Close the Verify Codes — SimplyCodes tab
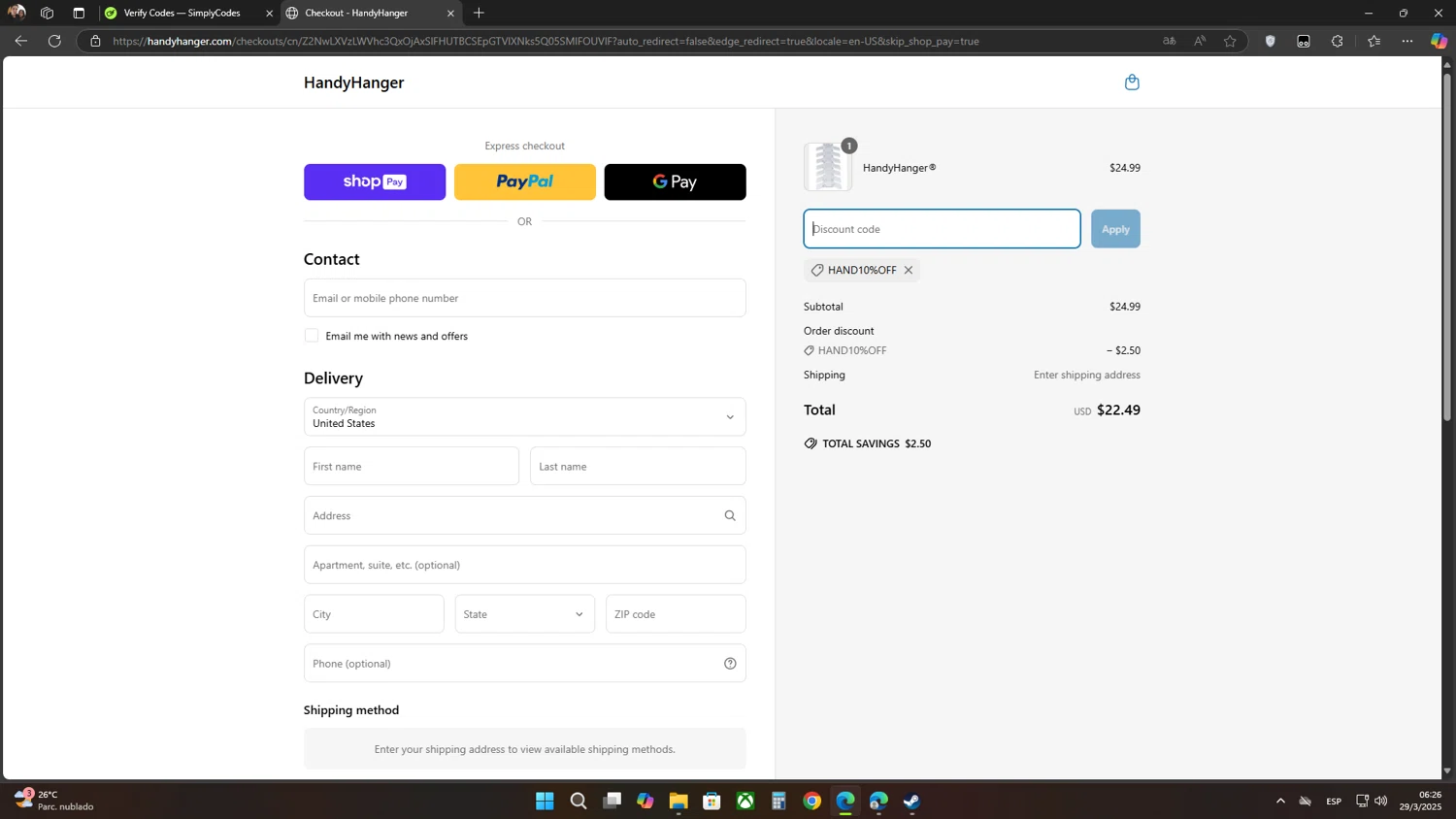The width and height of the screenshot is (1456, 819). pos(269,14)
